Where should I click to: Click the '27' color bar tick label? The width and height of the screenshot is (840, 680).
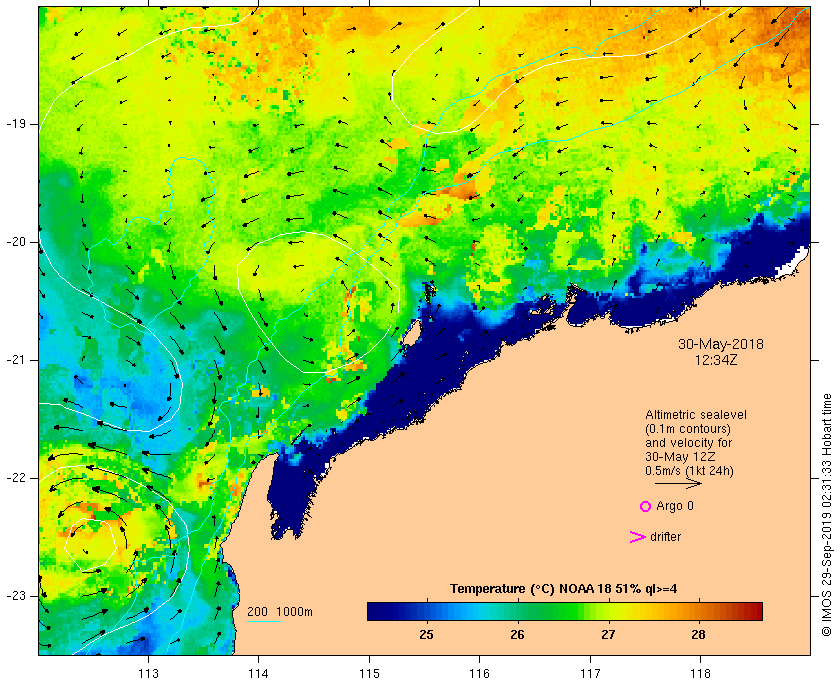click(608, 635)
